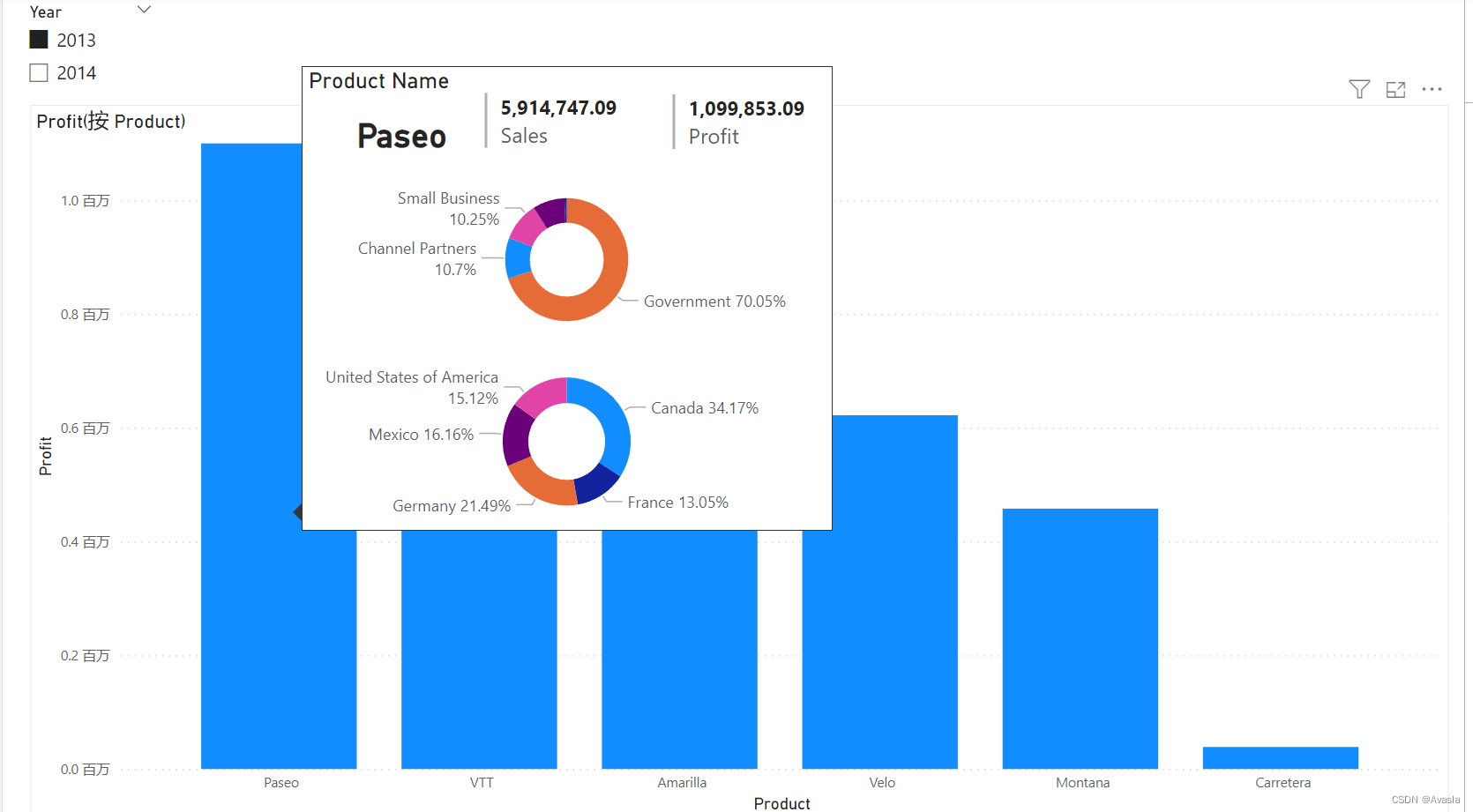The height and width of the screenshot is (812, 1473).
Task: Click the Velo x-axis label
Action: (882, 783)
